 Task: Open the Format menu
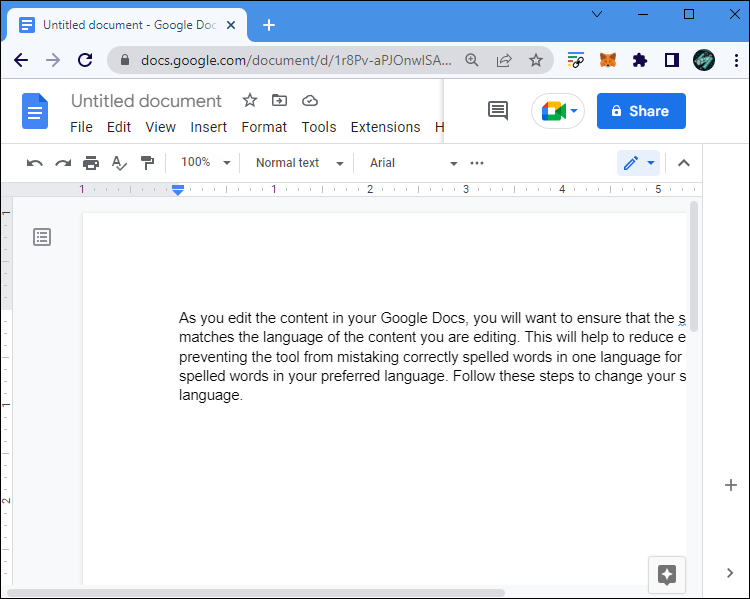(x=264, y=127)
